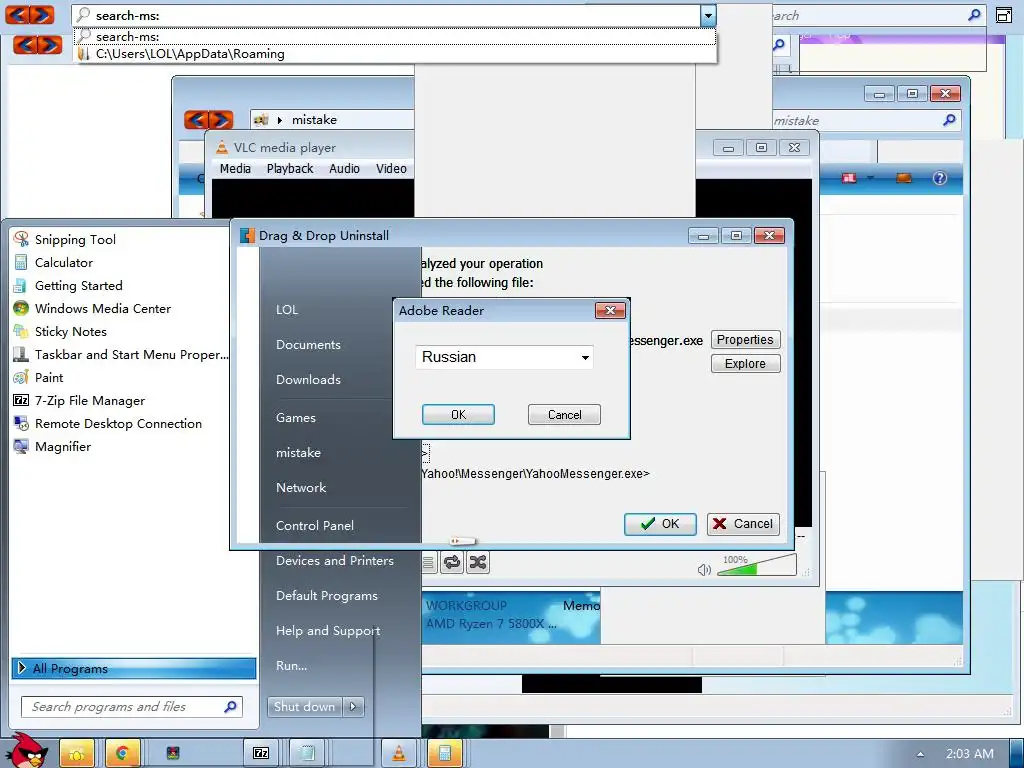1024x768 pixels.
Task: Open VLC Playback menu
Action: 290,168
